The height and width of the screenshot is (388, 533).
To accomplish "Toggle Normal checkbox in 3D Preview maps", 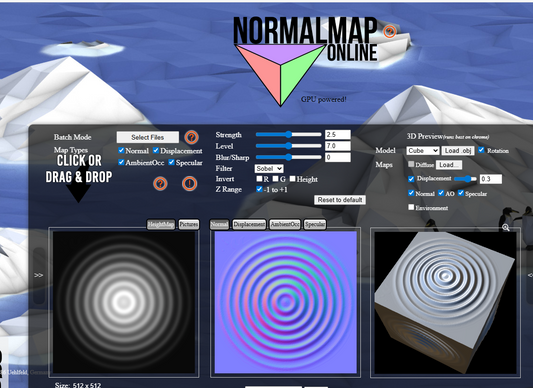I will point(411,193).
